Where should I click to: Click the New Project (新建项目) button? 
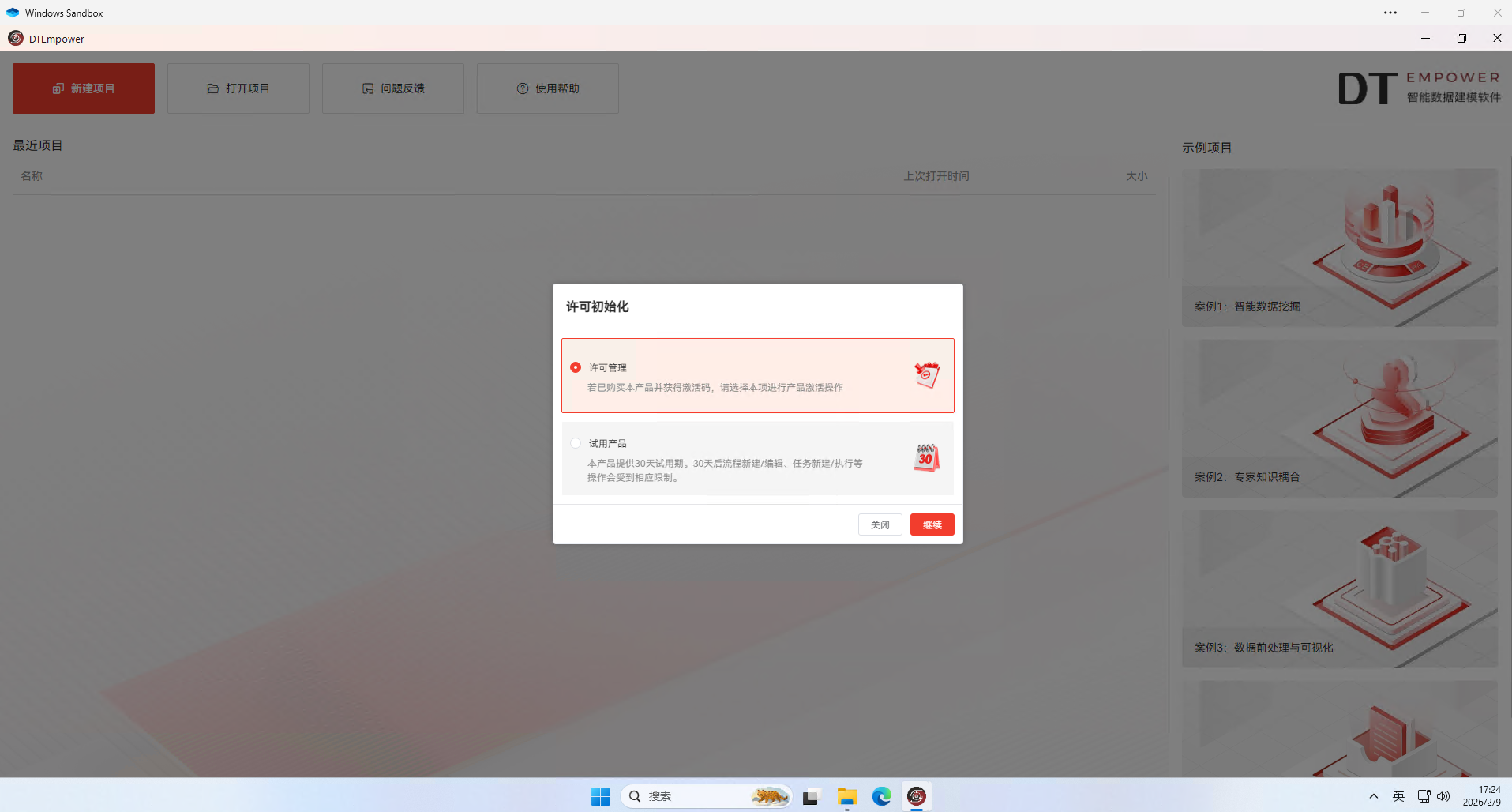pos(84,88)
